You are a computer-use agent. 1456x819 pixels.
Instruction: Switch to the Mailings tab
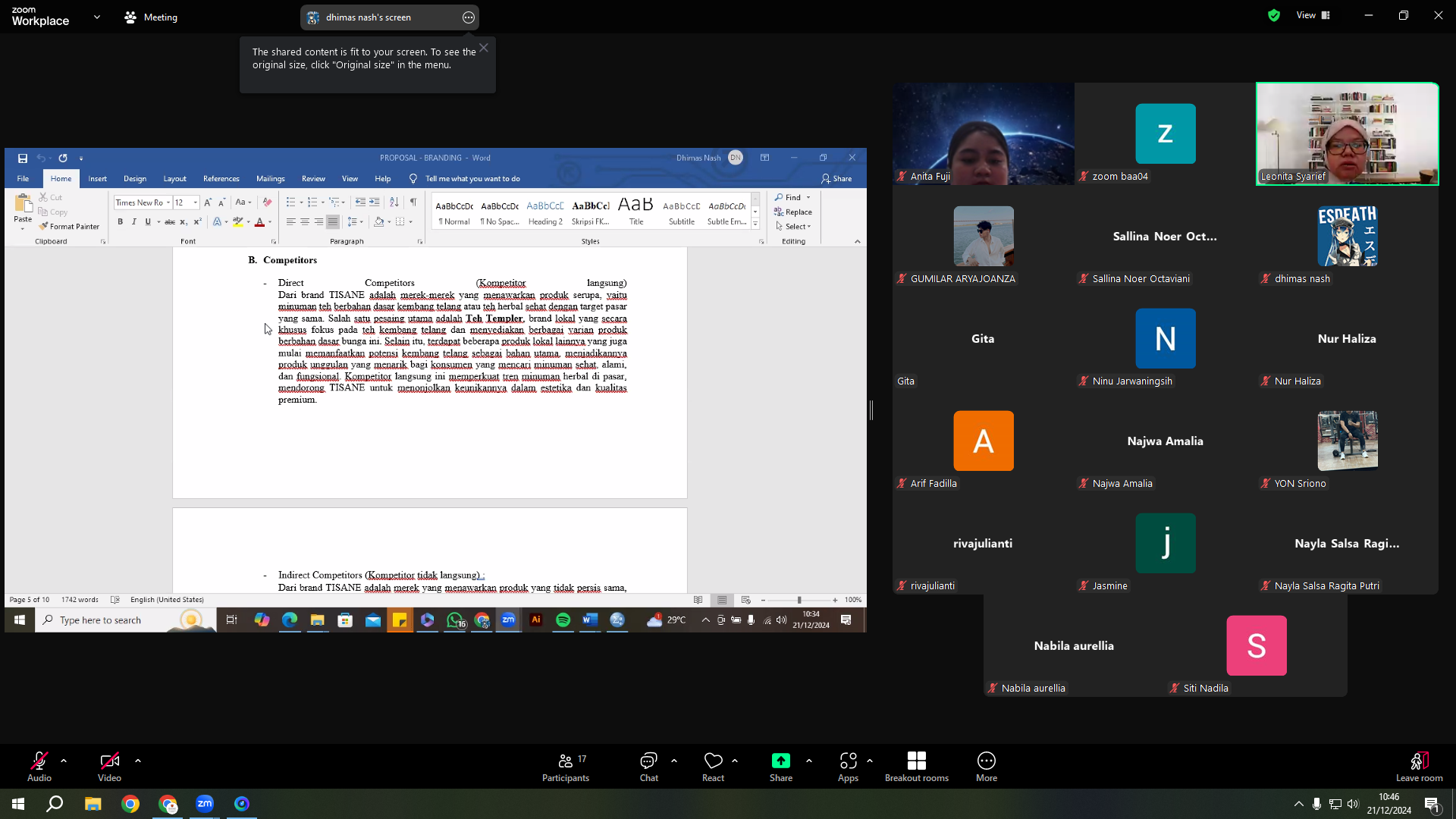coord(271,179)
